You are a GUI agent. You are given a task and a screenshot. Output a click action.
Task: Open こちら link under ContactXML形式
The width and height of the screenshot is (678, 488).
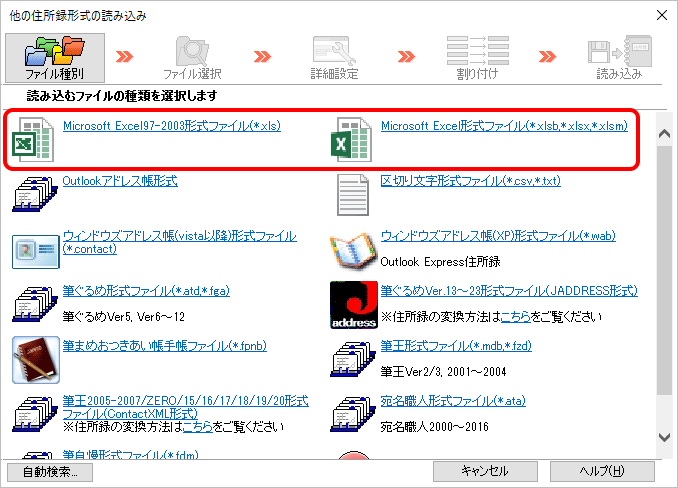pyautogui.click(x=198, y=427)
